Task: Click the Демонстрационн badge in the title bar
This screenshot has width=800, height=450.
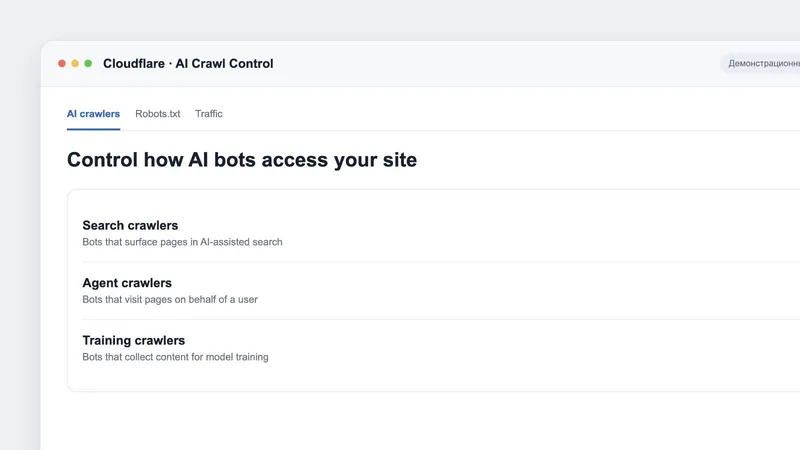Action: coord(761,63)
